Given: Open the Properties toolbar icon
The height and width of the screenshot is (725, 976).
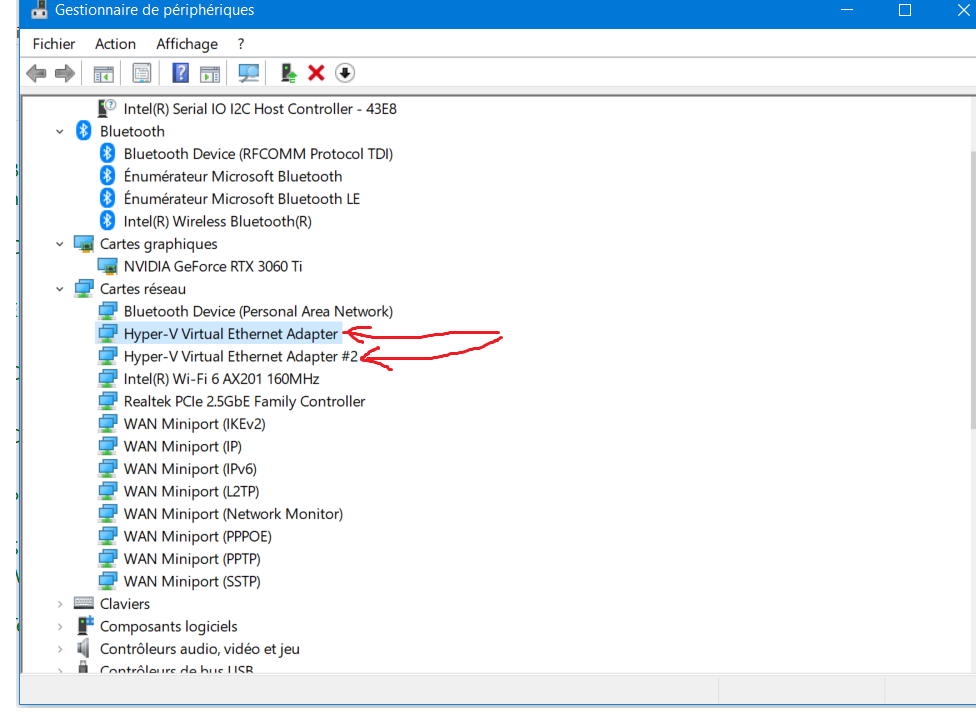Looking at the screenshot, I should point(142,73).
